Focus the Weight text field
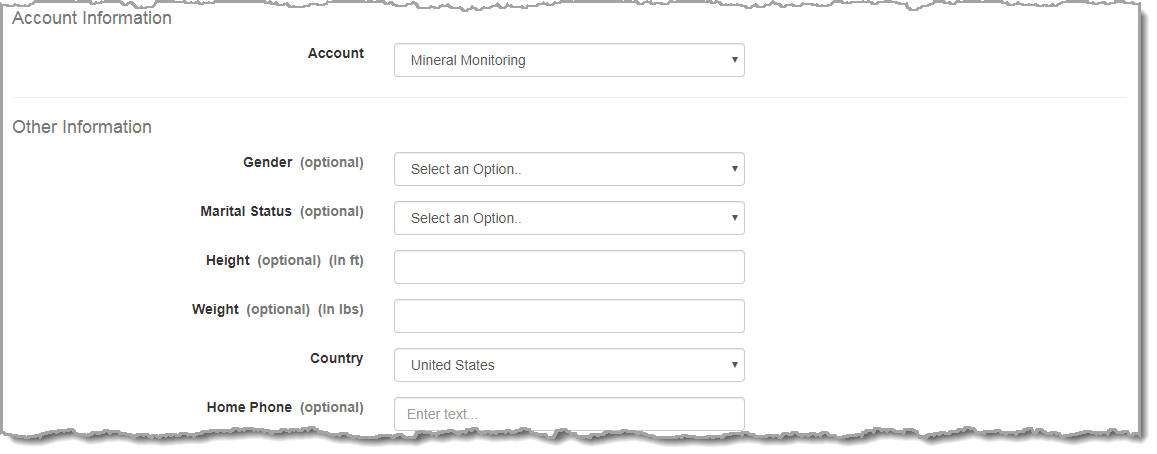 click(569, 316)
